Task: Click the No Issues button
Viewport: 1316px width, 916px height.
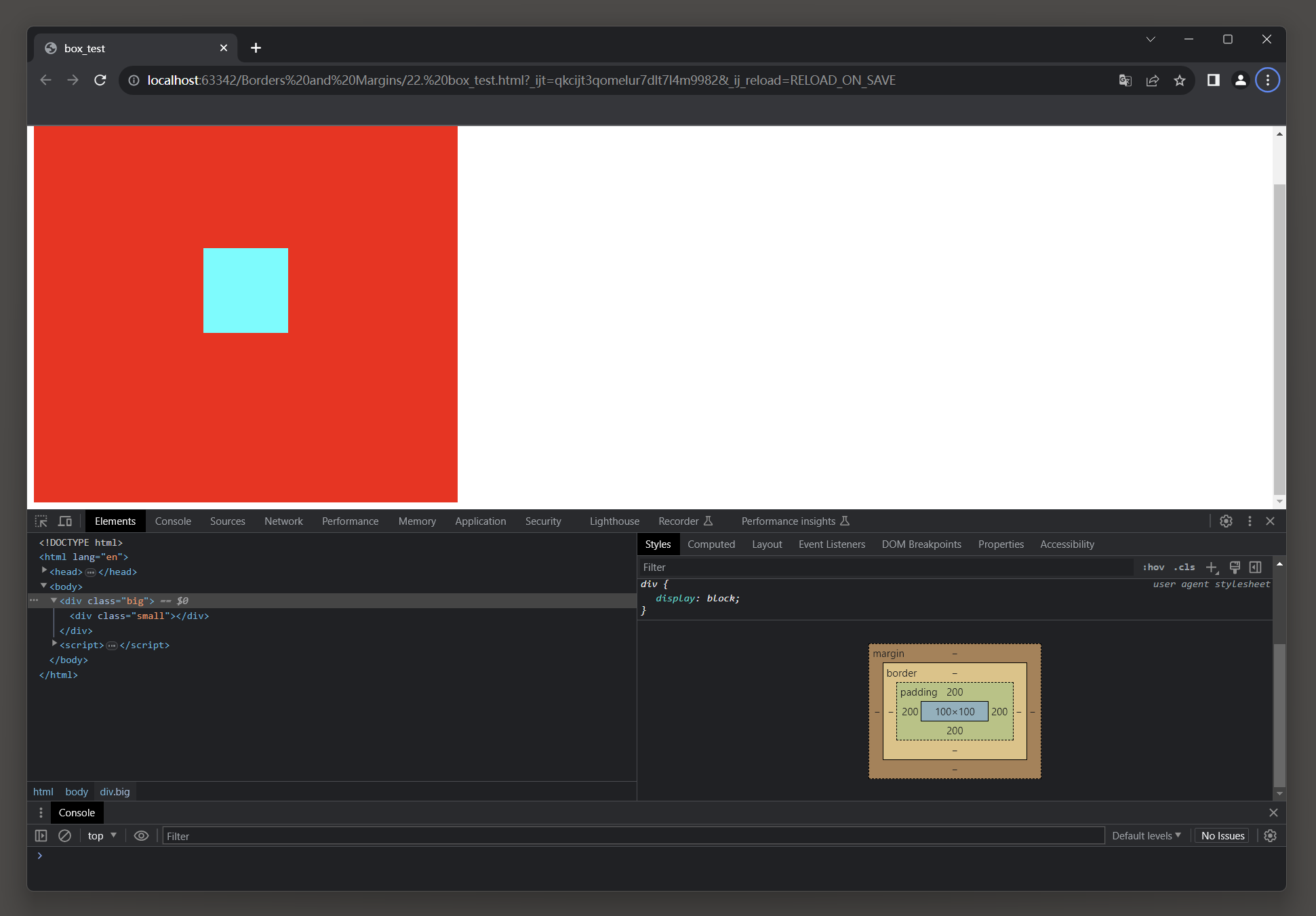Action: pyautogui.click(x=1222, y=835)
